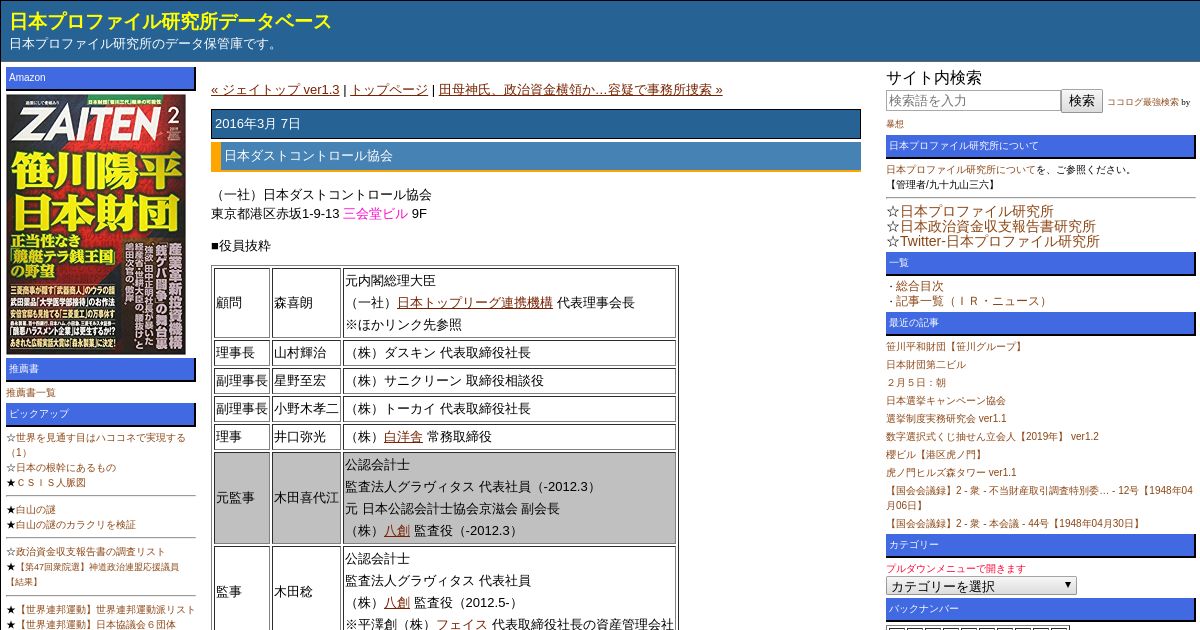Open 国会会議録 本会議 44号 link
The height and width of the screenshot is (630, 1200).
1014,523
